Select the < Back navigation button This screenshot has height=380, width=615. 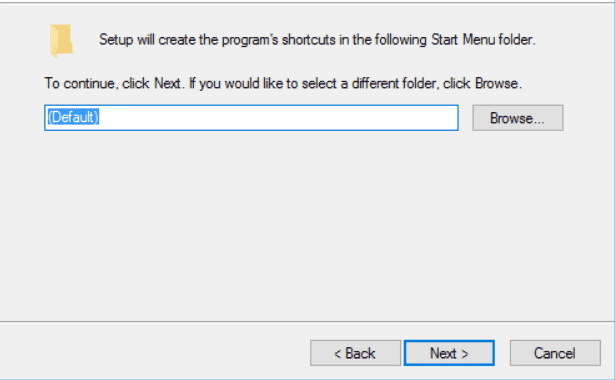click(x=355, y=353)
